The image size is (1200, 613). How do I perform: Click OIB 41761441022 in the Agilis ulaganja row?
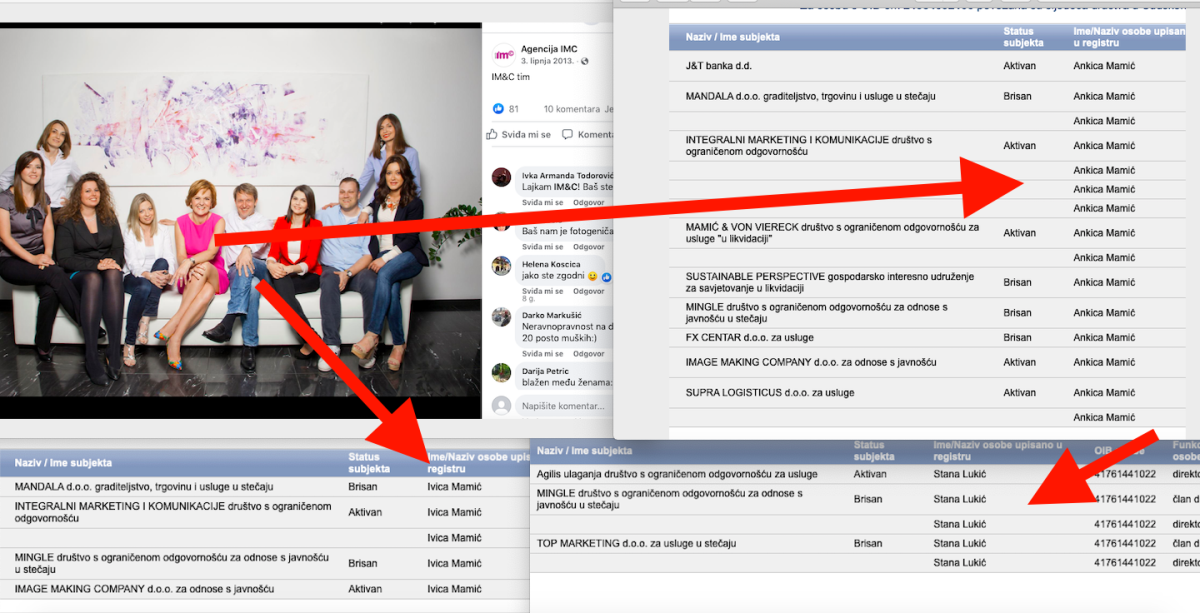point(1125,474)
